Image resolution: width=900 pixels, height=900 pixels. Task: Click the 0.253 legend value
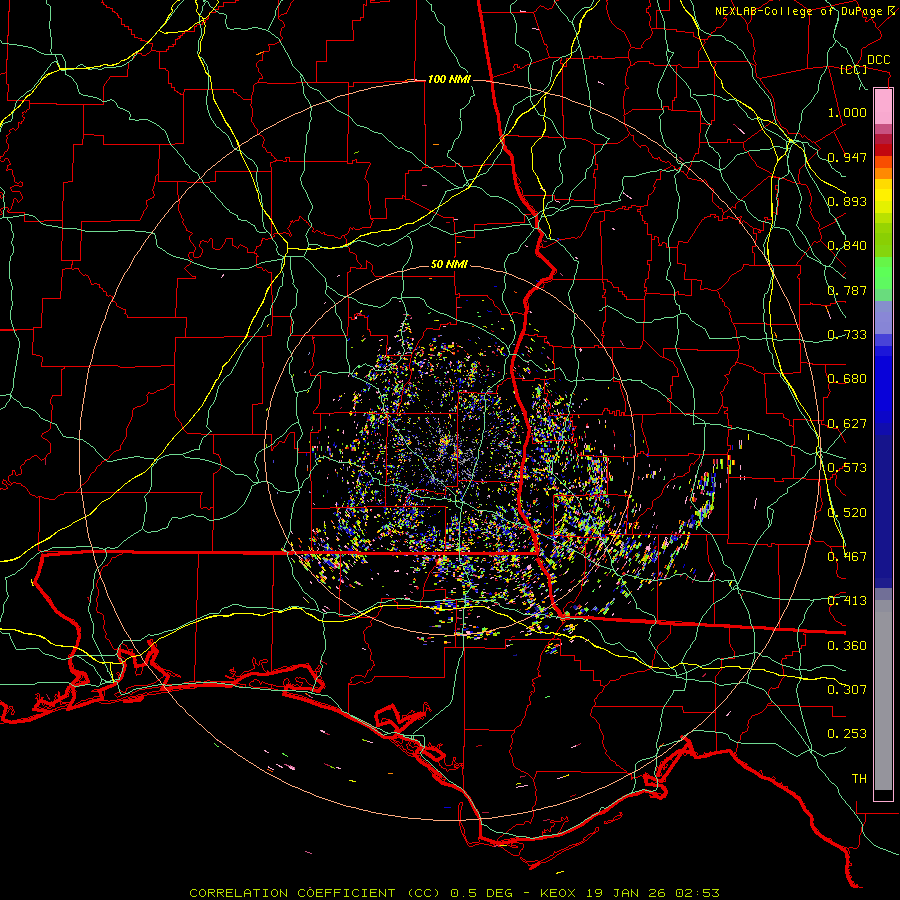(x=847, y=734)
